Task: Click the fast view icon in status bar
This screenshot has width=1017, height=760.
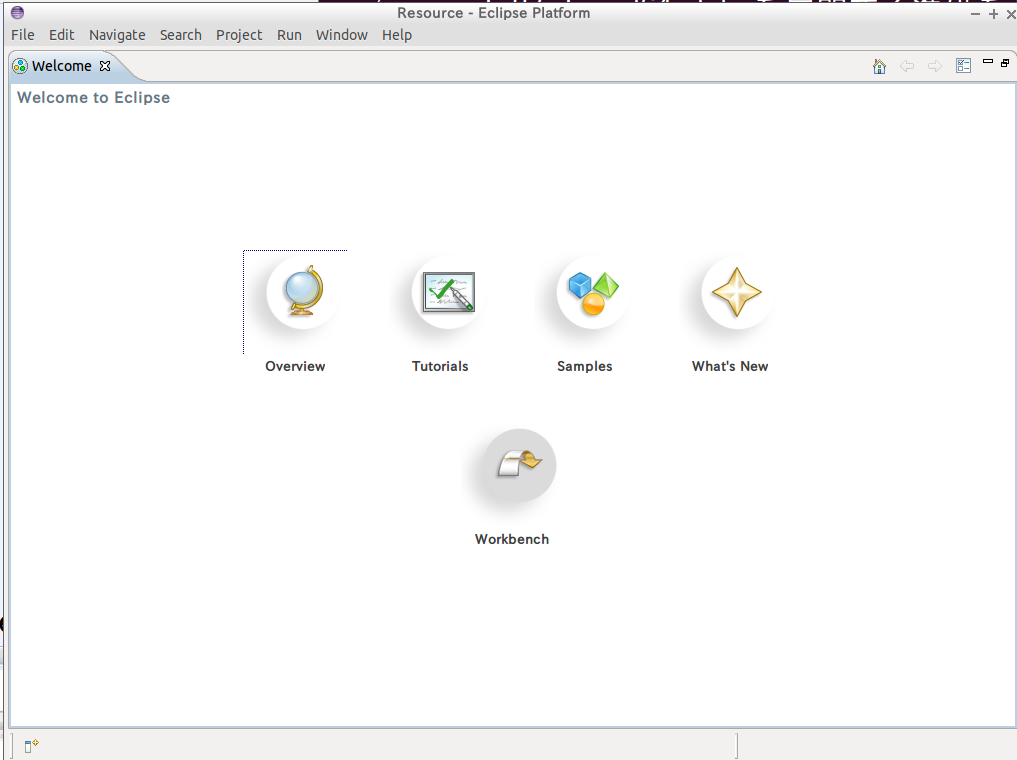Action: (31, 746)
